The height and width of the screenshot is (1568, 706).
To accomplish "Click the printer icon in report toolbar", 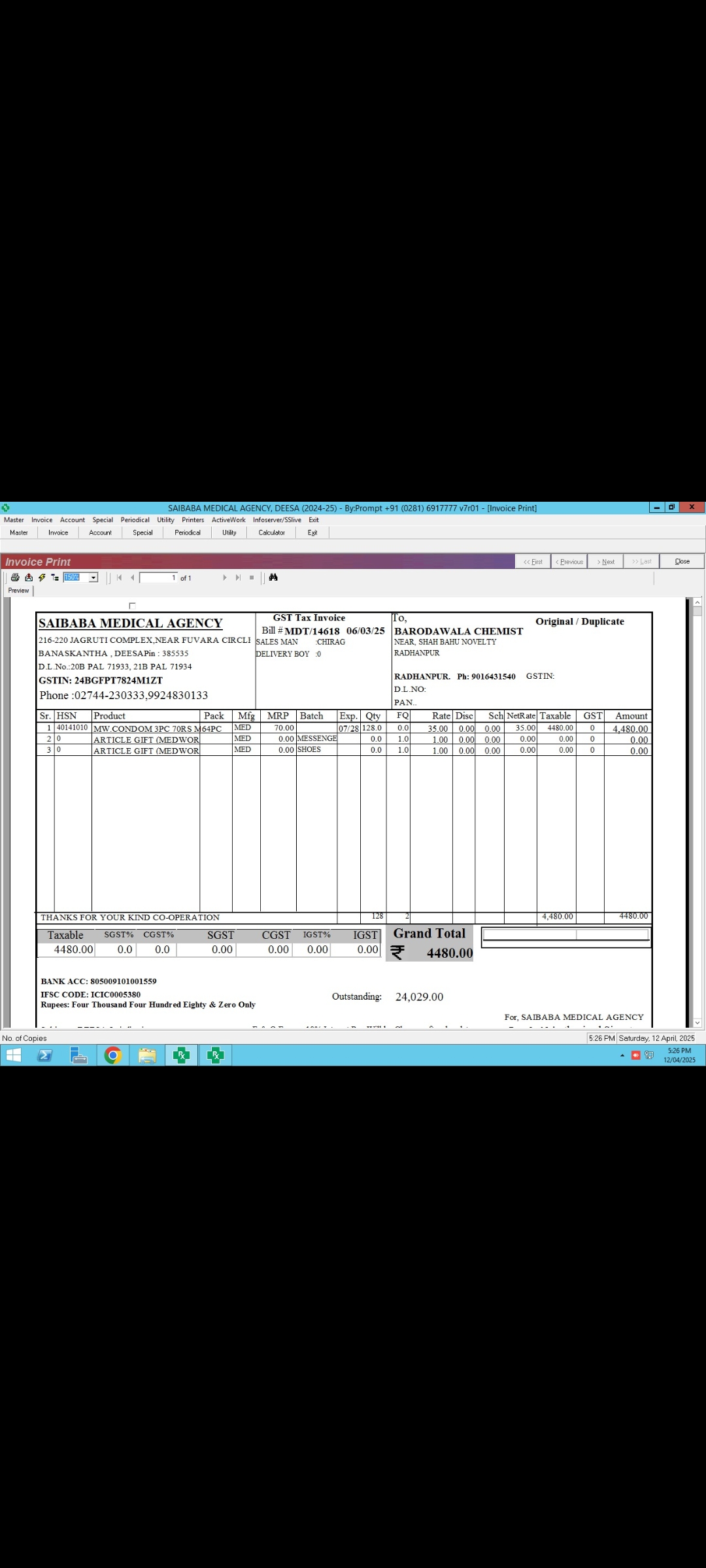I will pos(15,578).
